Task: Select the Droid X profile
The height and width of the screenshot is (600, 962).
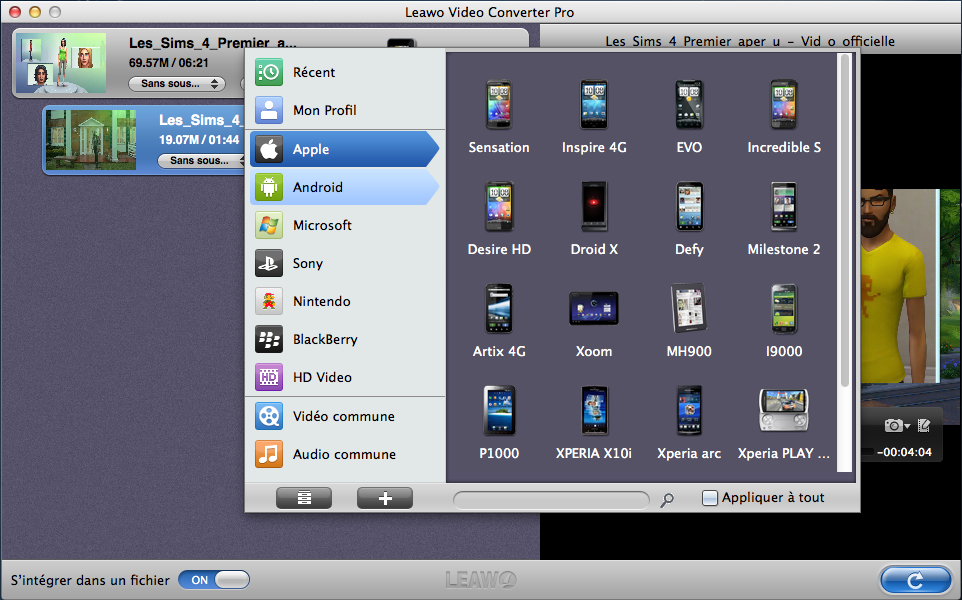Action: 594,218
